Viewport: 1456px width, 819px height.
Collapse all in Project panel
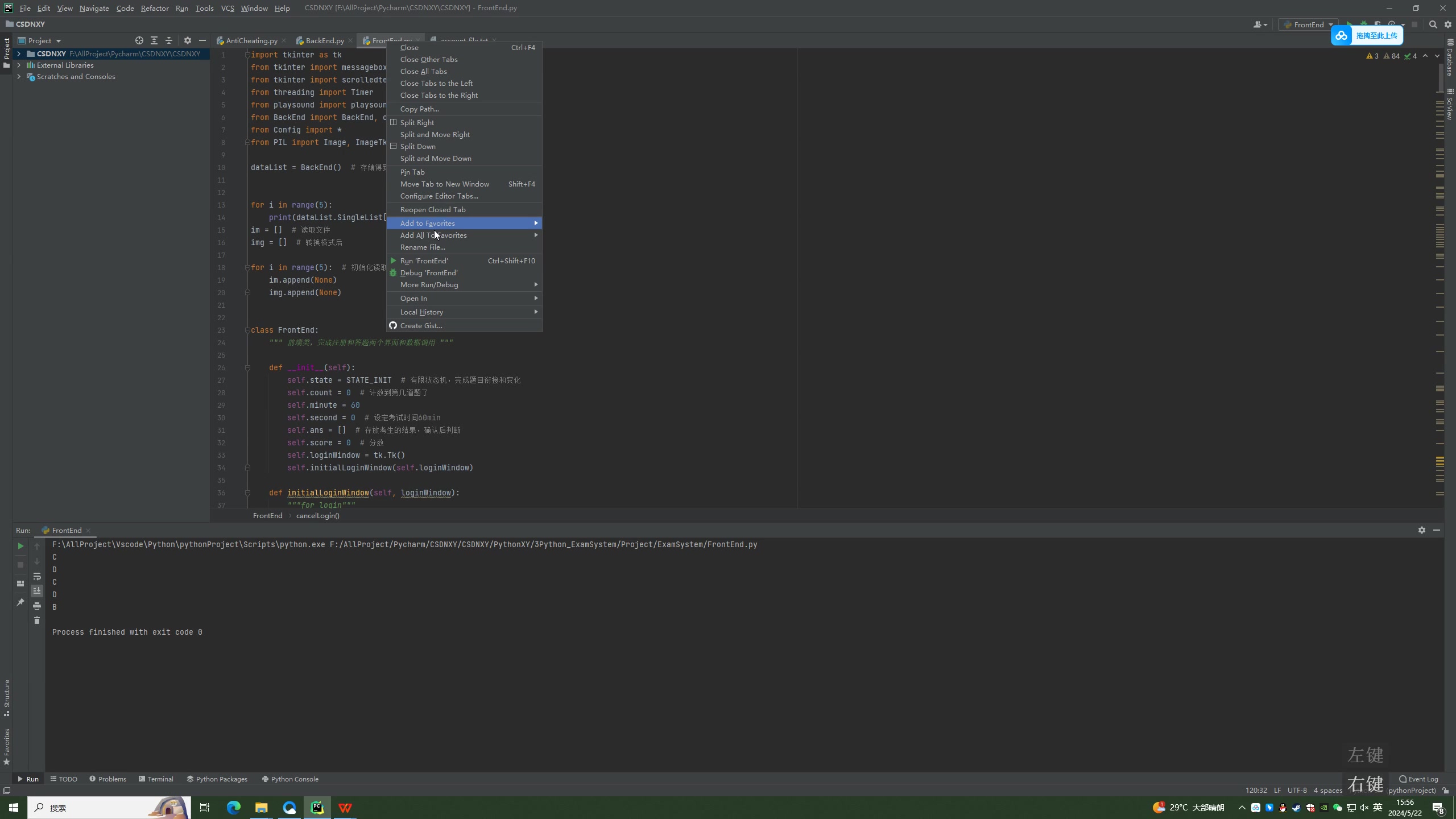[169, 40]
